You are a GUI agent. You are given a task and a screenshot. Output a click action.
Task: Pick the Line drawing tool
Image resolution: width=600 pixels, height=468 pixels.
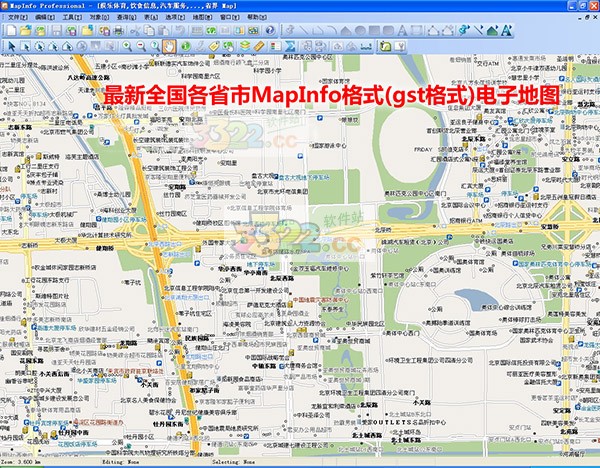pos(303,30)
